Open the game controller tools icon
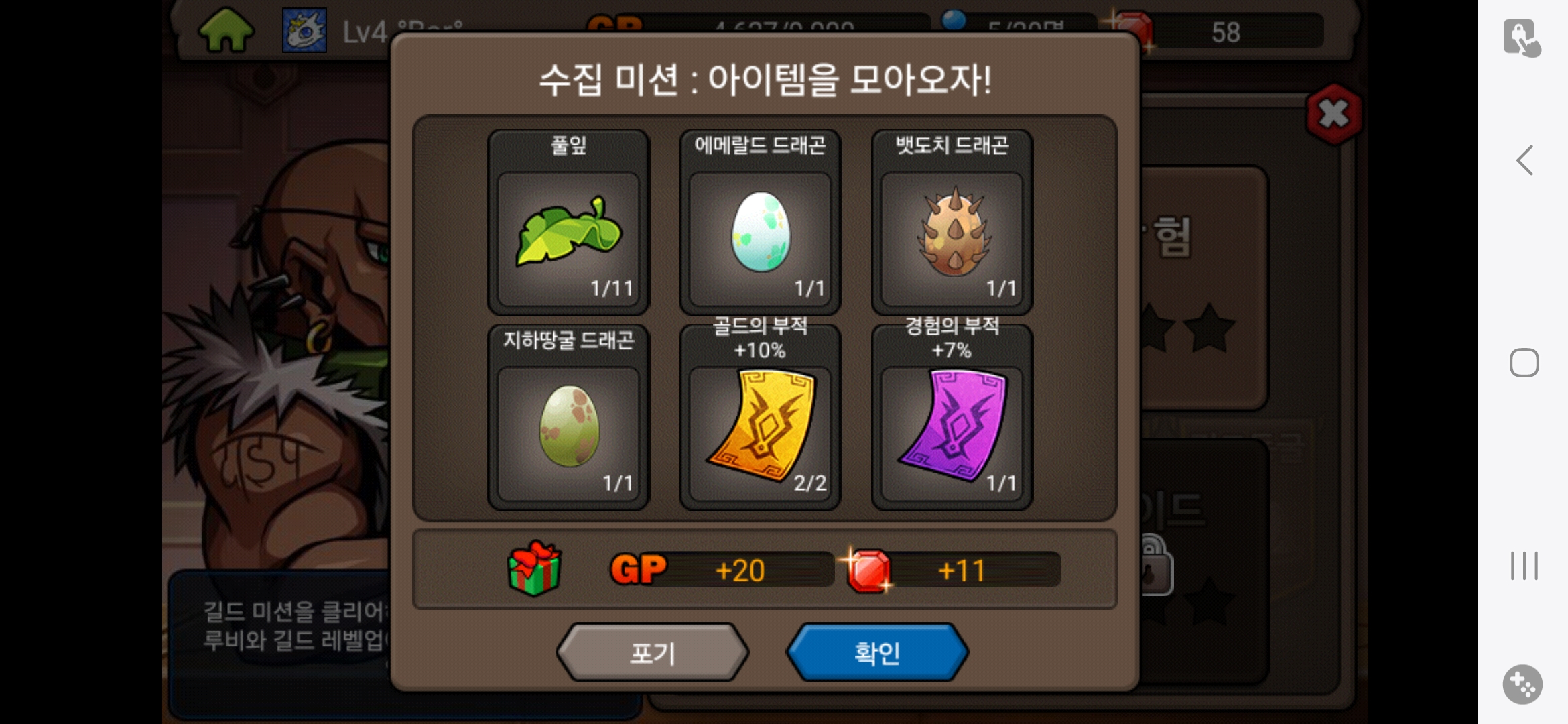This screenshot has width=1568, height=724. (x=1522, y=684)
